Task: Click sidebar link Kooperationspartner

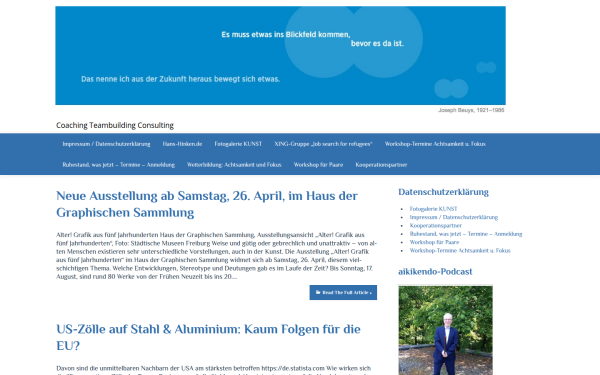Action: (x=436, y=226)
